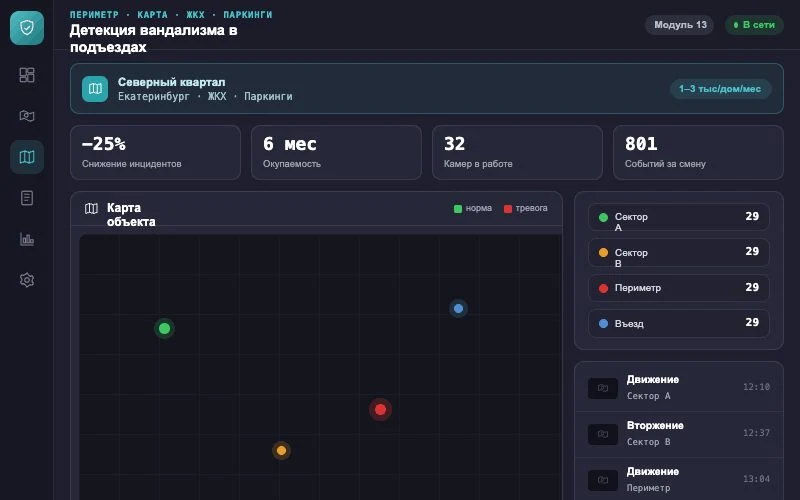Open the Сектор B row
Screen dimensions: 800x500
click(x=679, y=253)
